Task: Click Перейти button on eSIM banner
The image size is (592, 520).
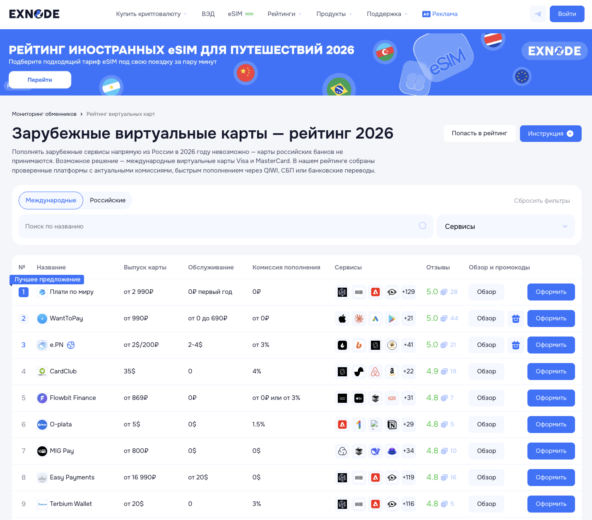Action: coord(40,80)
